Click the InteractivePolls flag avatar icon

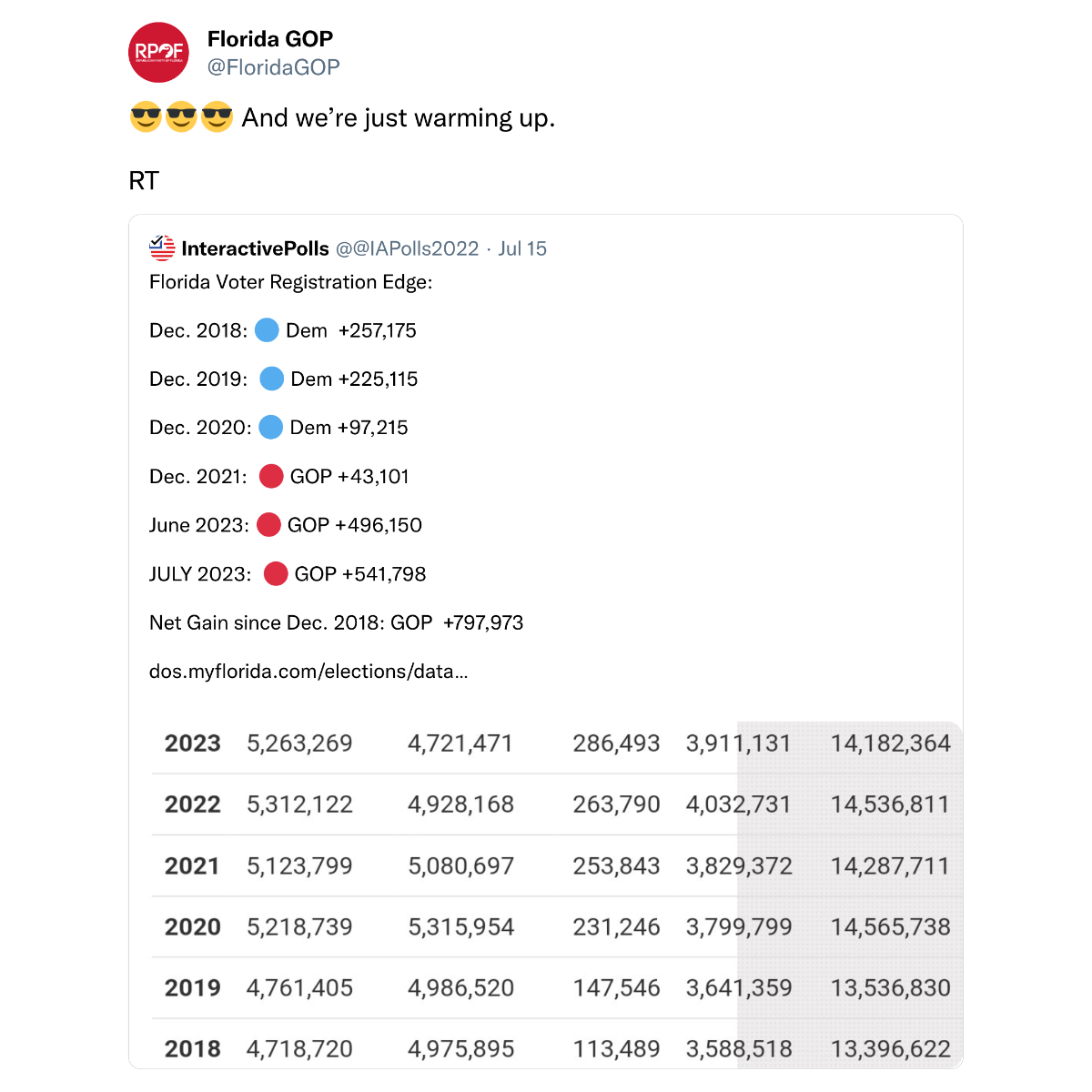(x=162, y=248)
